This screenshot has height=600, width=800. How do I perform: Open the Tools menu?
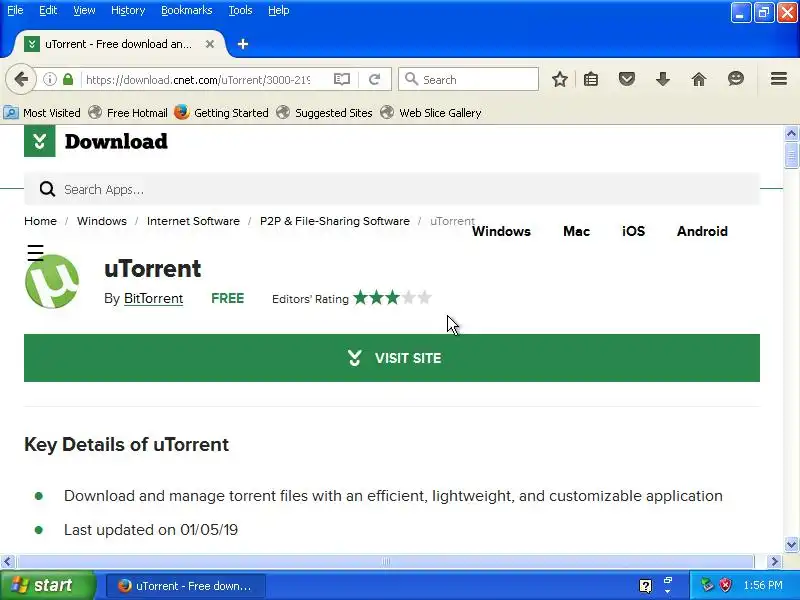(240, 10)
